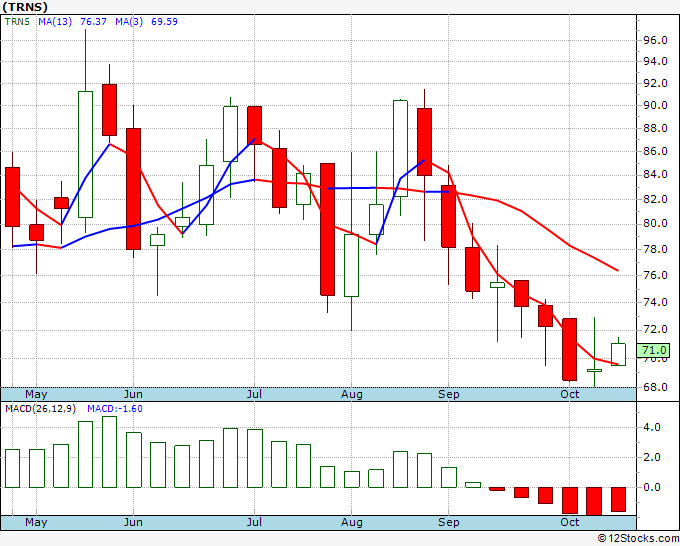Click Jul on the MACD panel axis
This screenshot has height=546, width=680.
(254, 522)
